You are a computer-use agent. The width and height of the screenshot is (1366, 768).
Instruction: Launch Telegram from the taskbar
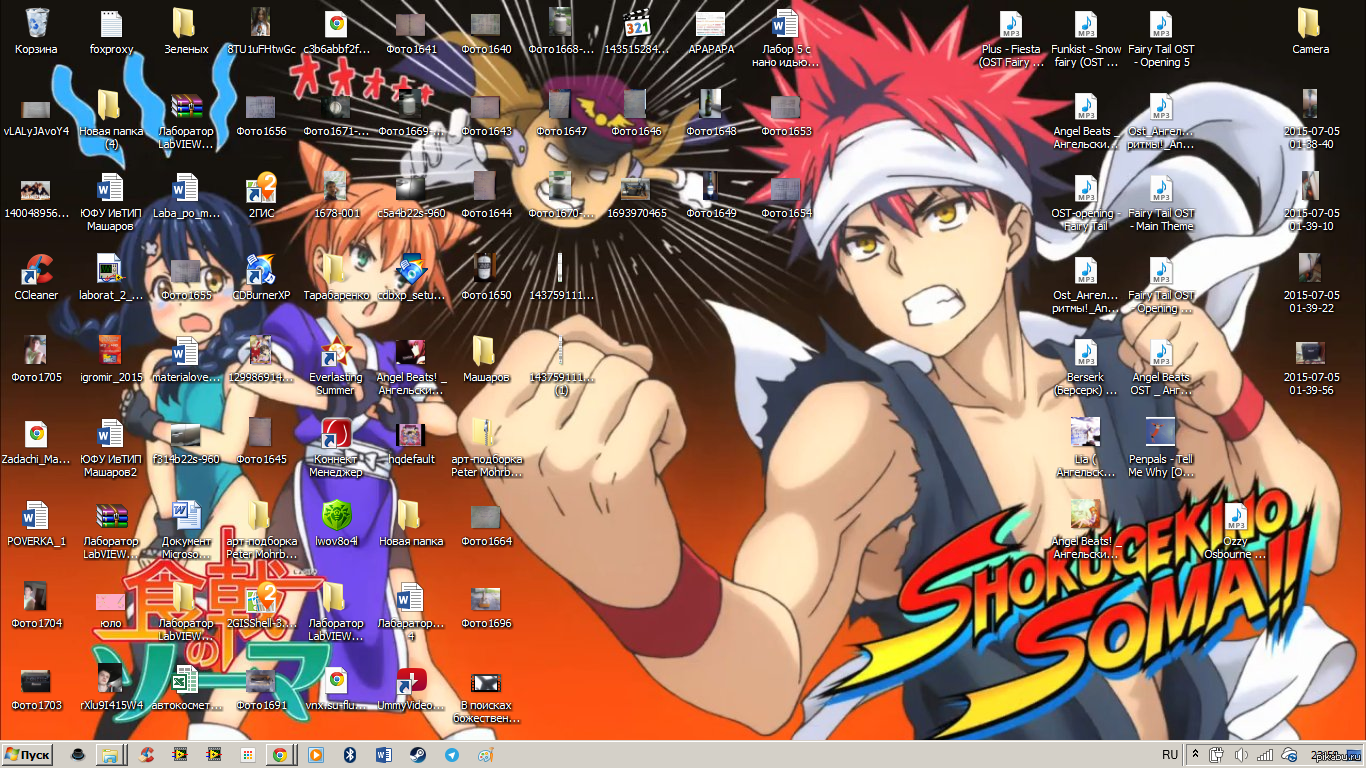(451, 755)
